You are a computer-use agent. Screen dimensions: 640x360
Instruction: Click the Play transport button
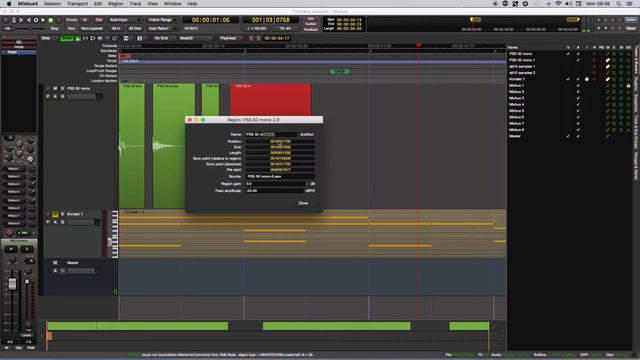pos(43,20)
